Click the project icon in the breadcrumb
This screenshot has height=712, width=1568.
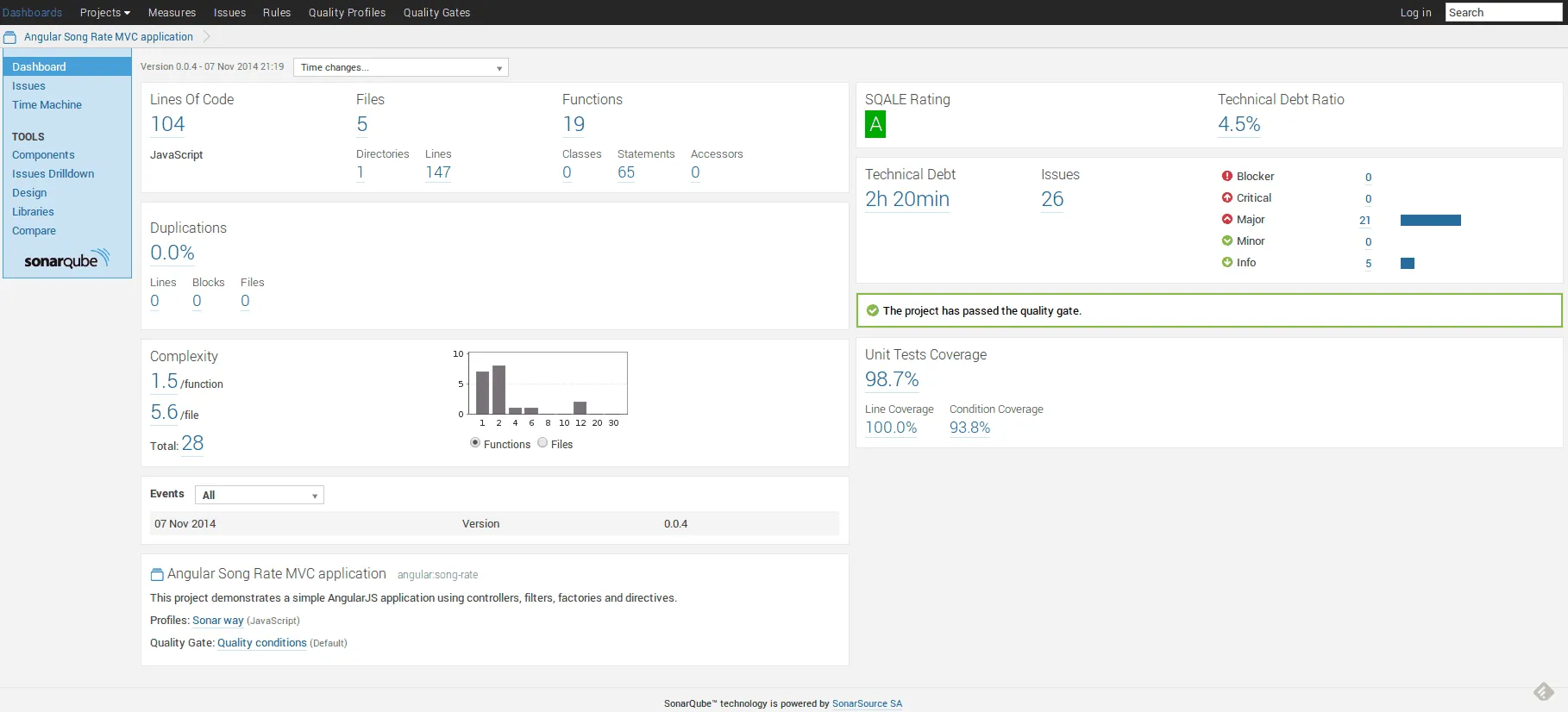(10, 37)
